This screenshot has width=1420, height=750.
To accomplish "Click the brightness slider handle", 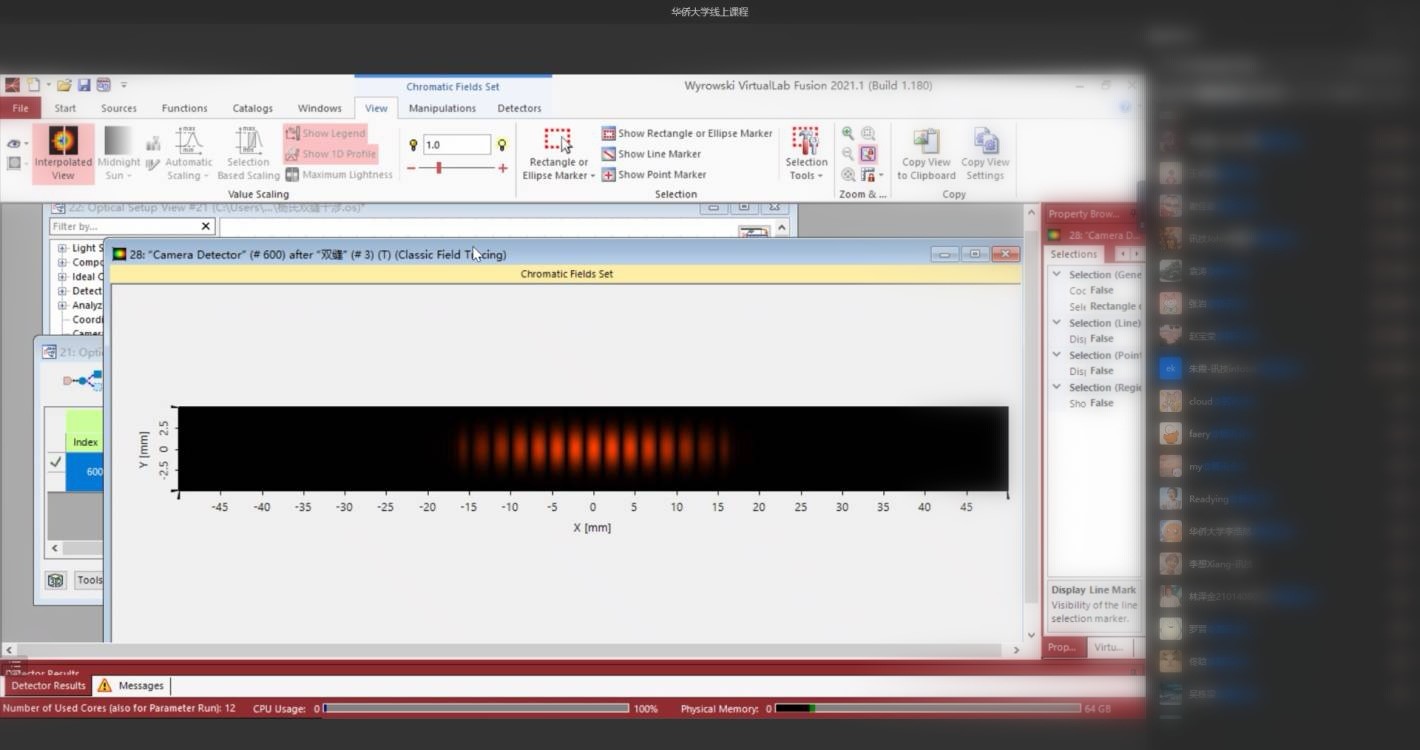I will coord(438,168).
